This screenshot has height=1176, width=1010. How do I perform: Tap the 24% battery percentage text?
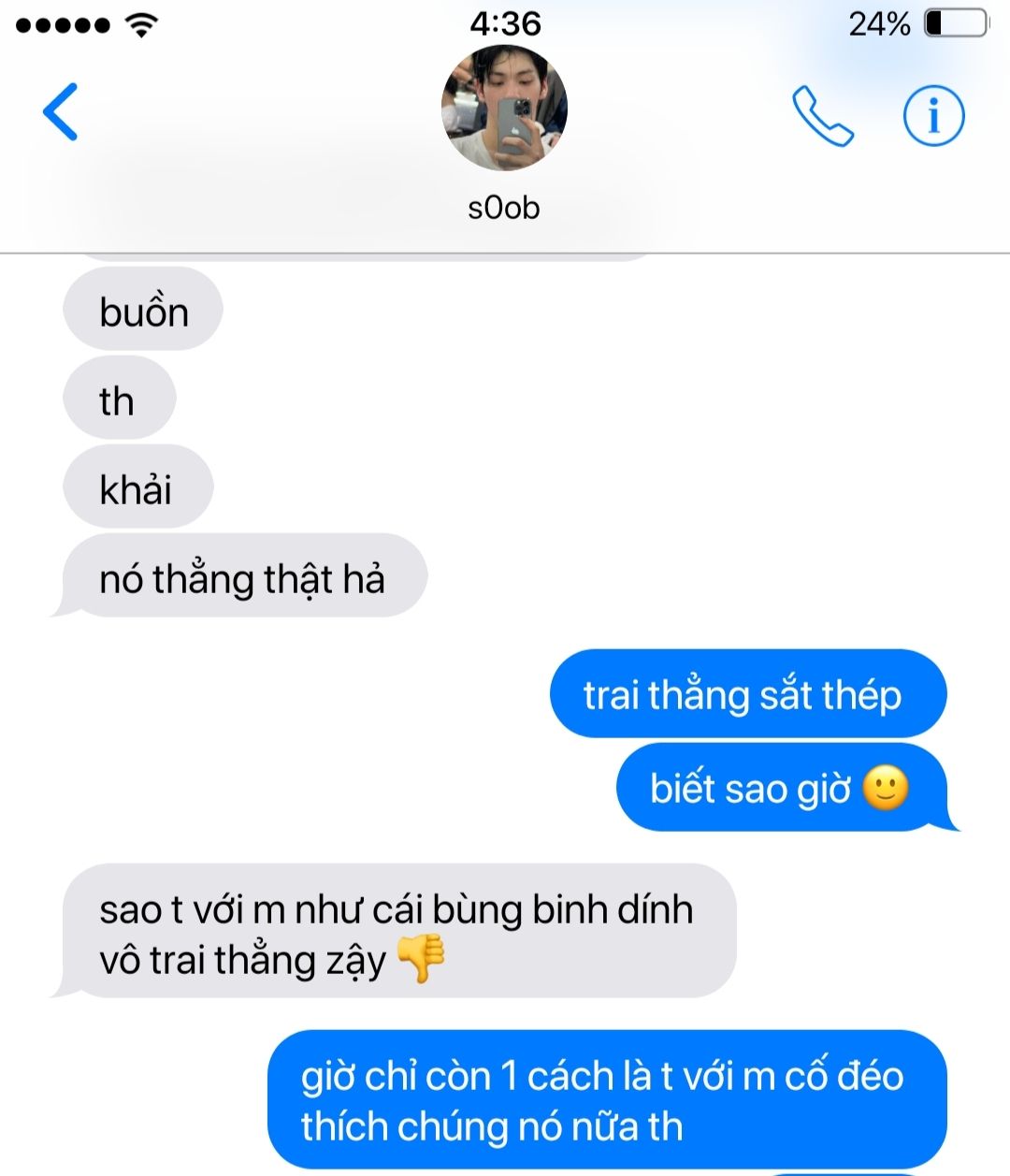point(879,23)
